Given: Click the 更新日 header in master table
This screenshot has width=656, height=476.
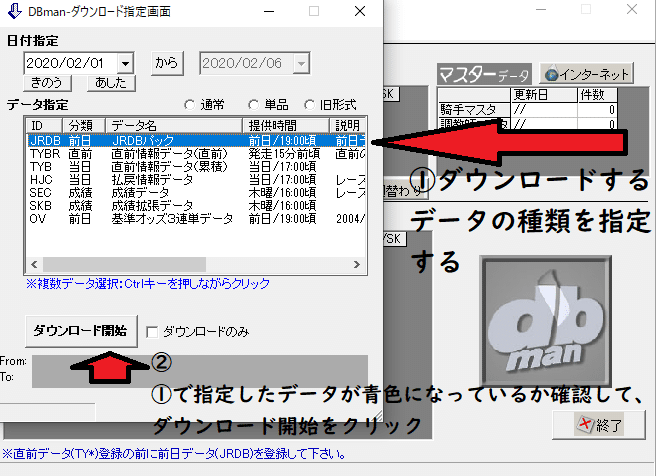Looking at the screenshot, I should click(544, 95).
